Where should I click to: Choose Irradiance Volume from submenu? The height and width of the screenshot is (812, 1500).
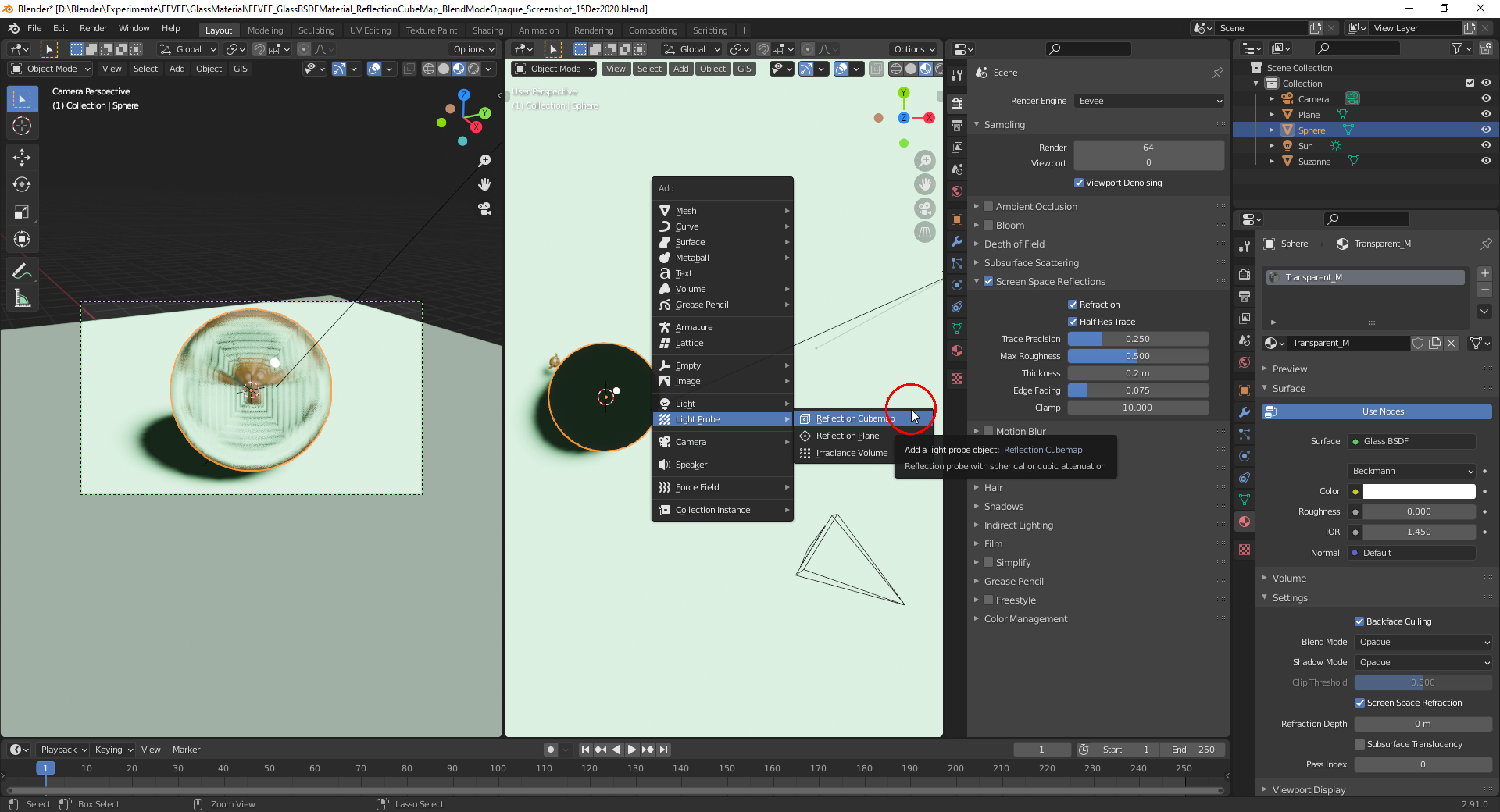[852, 453]
